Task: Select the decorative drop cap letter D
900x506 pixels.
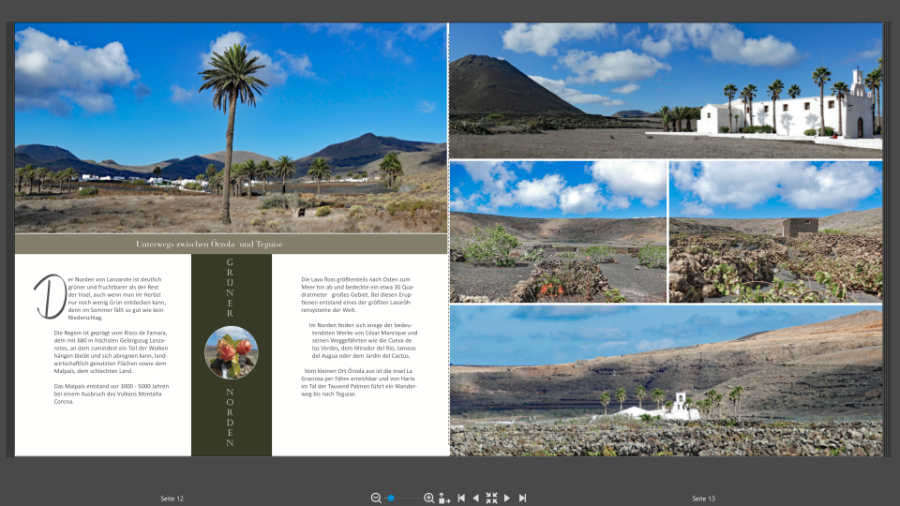Action: (49, 296)
